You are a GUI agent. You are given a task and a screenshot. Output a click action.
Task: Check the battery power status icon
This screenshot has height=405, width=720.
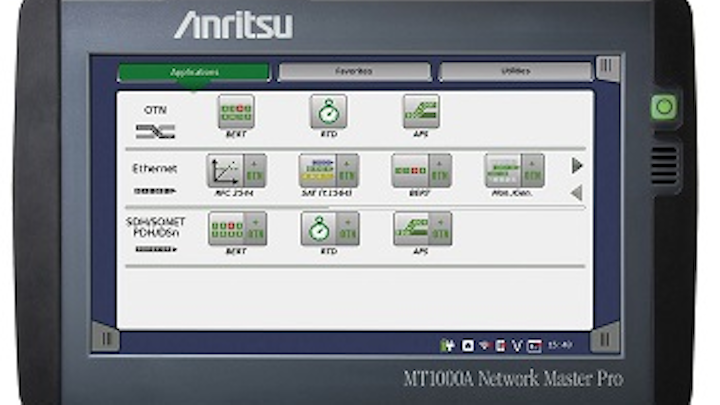(447, 345)
